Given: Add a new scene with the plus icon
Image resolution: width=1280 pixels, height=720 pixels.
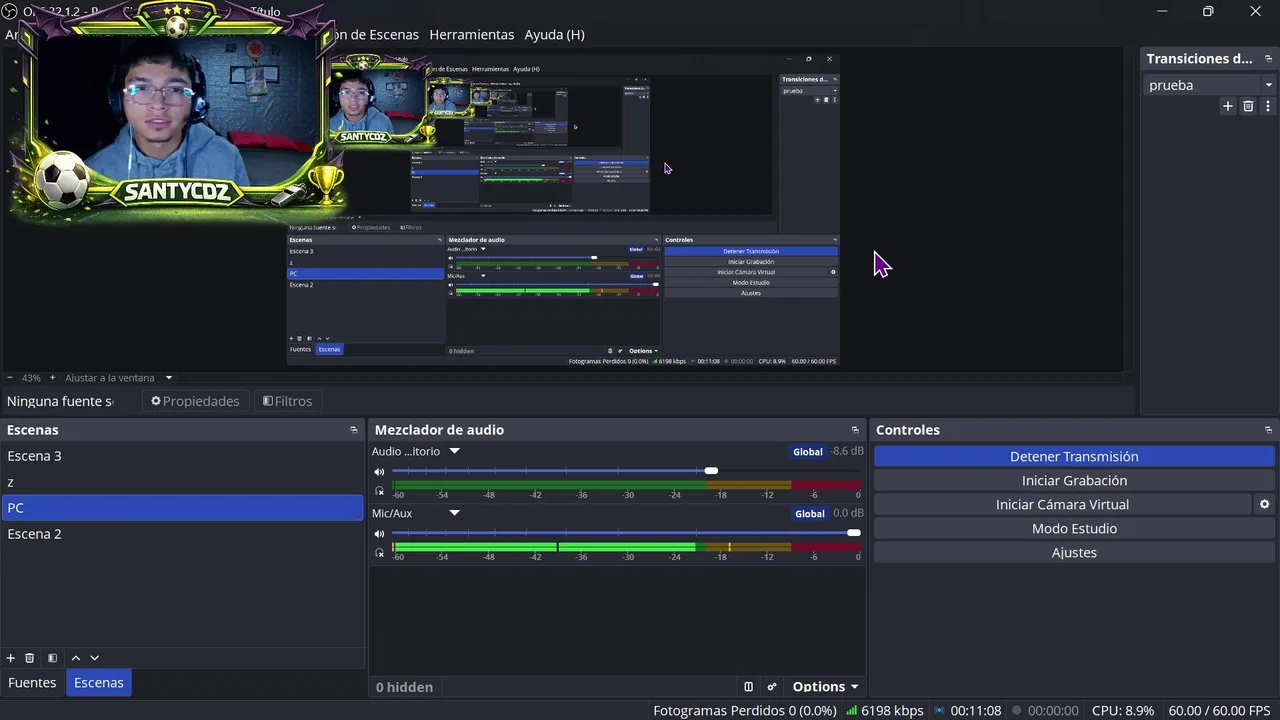Looking at the screenshot, I should pos(11,658).
